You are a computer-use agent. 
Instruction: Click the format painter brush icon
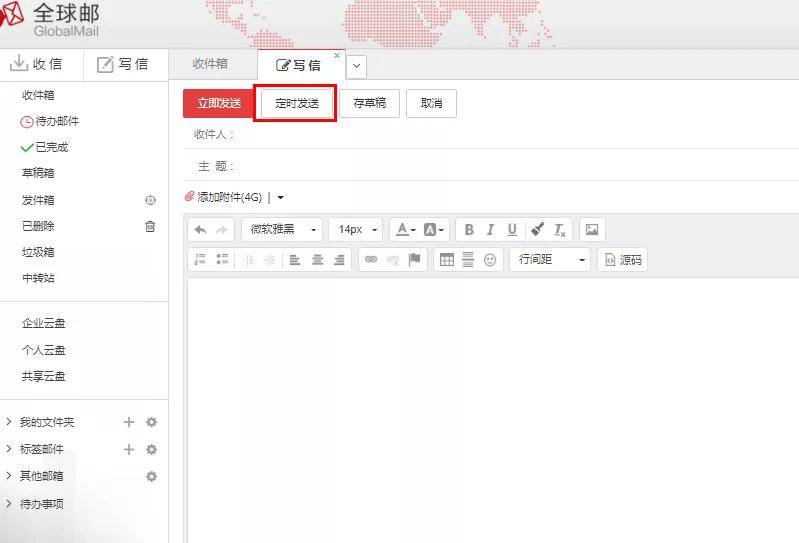537,230
